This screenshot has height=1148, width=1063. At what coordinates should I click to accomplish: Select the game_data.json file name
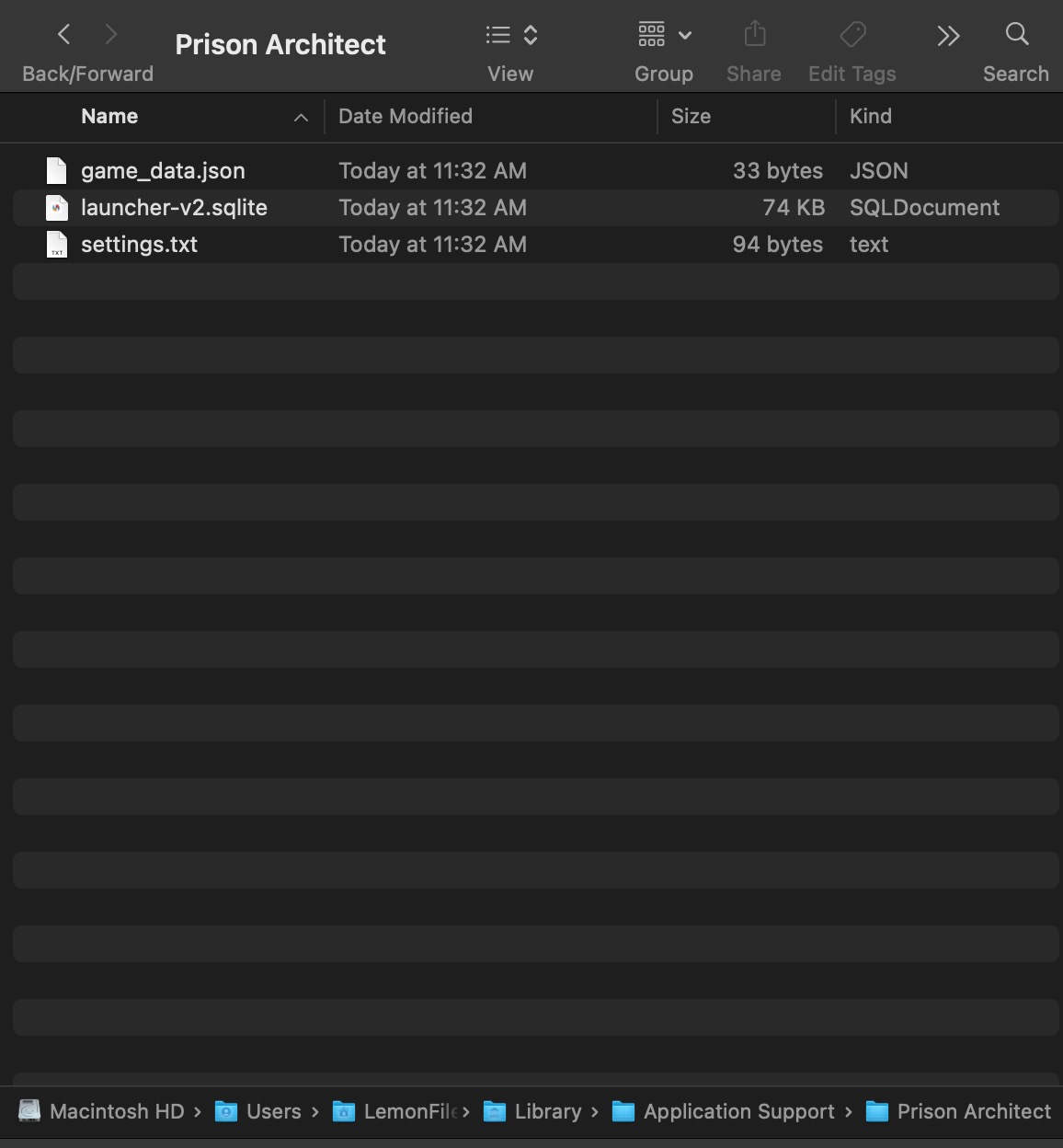point(163,170)
